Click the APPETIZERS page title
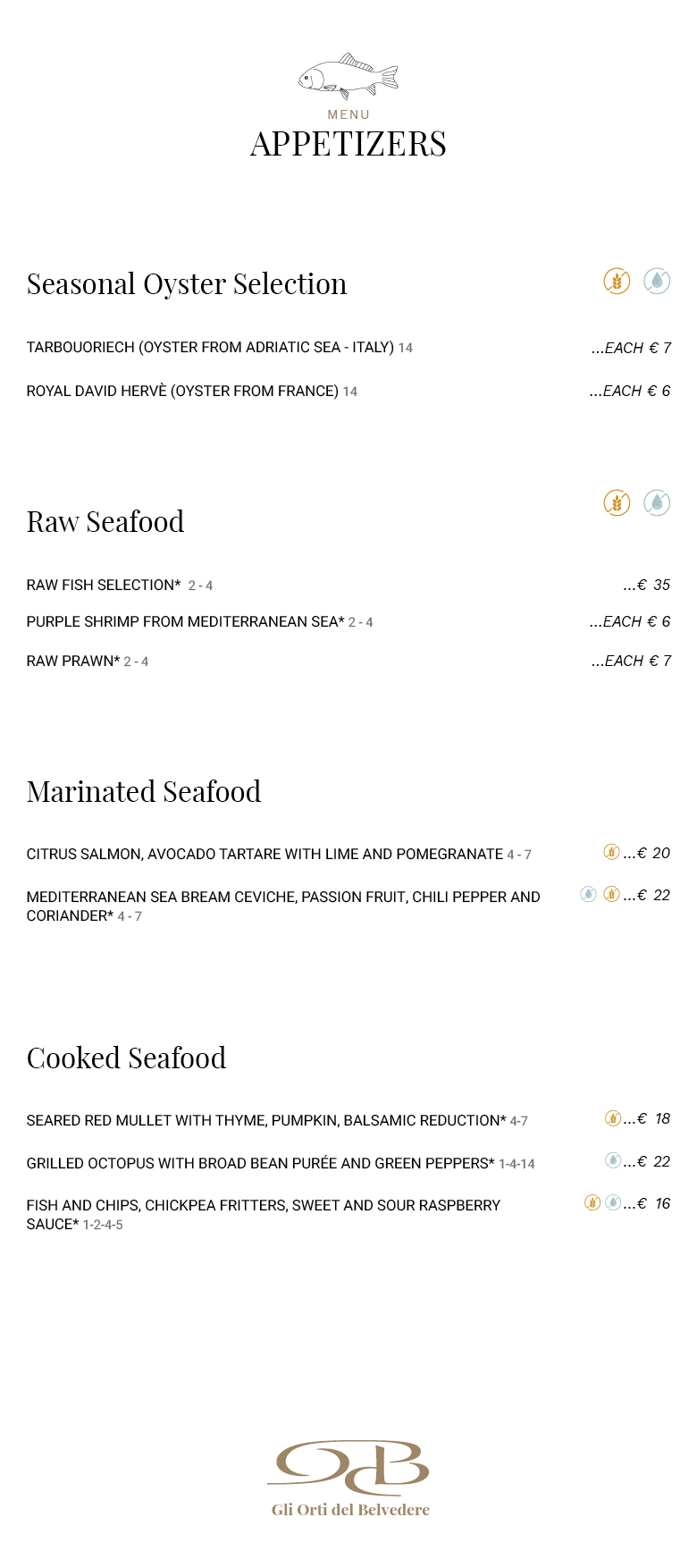This screenshot has width=697, height=1568. pyautogui.click(x=348, y=144)
